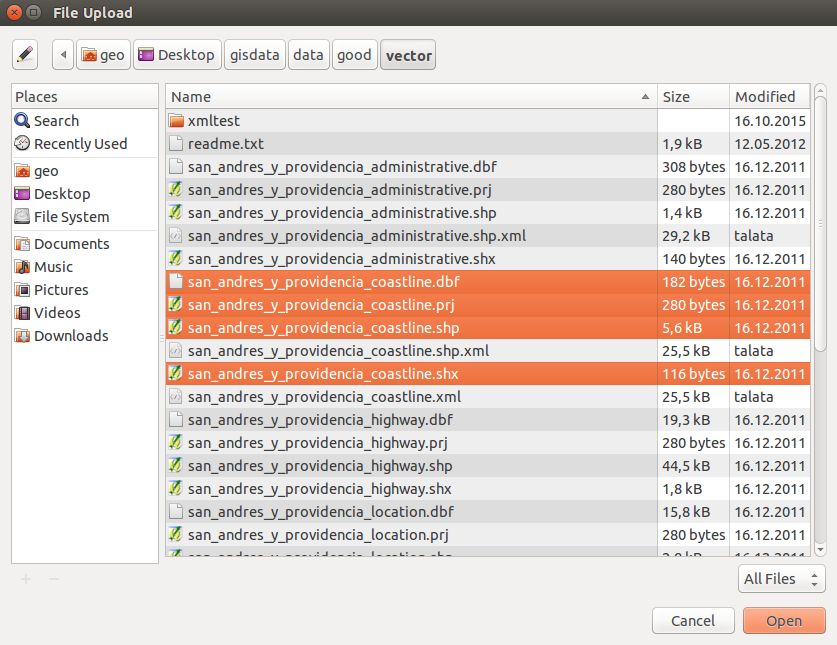Click scrollbar up arrow in file list
Image resolution: width=837 pixels, height=645 pixels.
[820, 90]
